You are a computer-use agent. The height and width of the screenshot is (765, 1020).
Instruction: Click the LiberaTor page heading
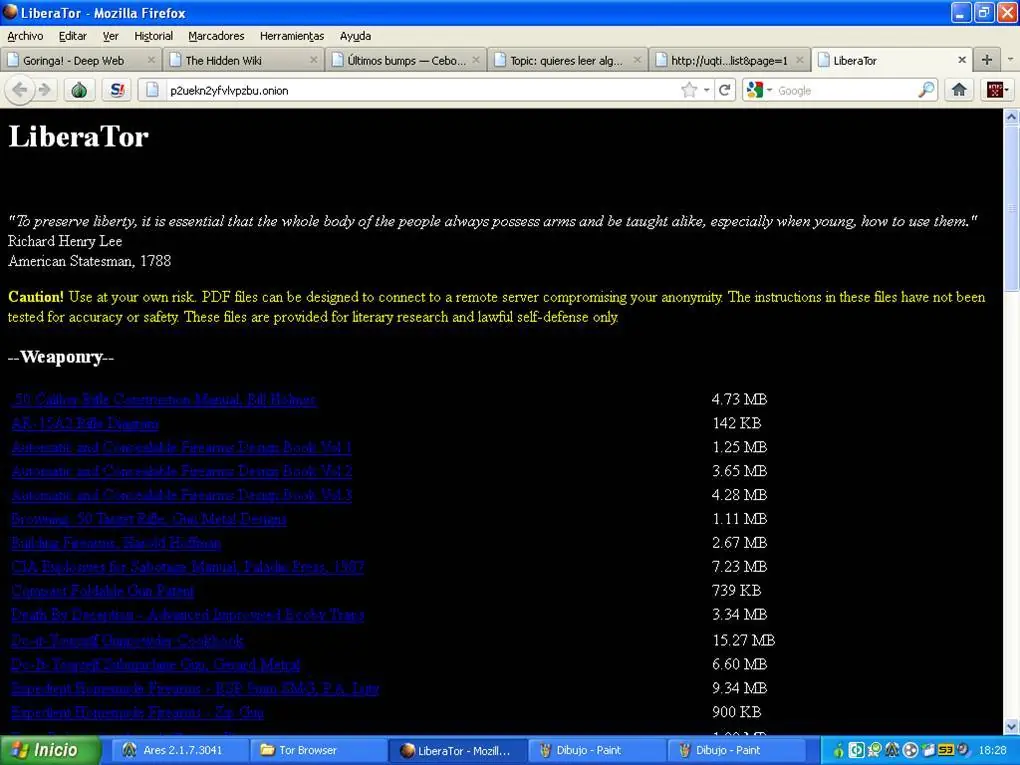click(79, 137)
